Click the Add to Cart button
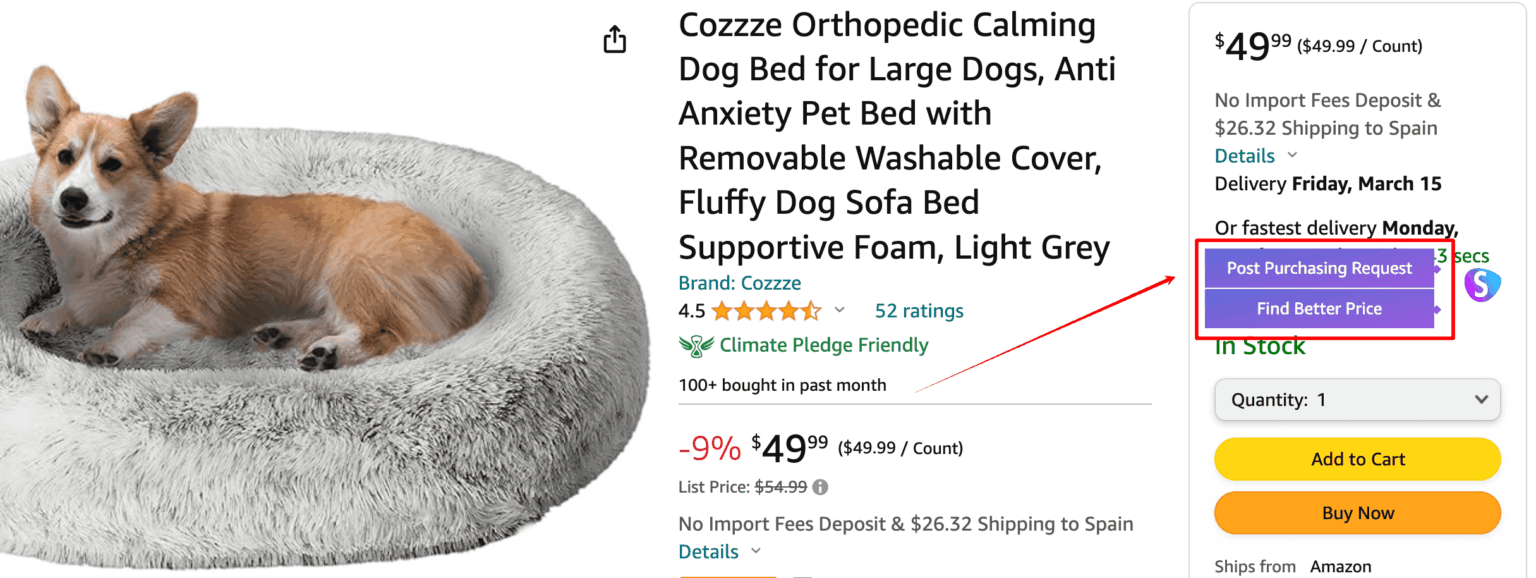 pyautogui.click(x=1356, y=459)
